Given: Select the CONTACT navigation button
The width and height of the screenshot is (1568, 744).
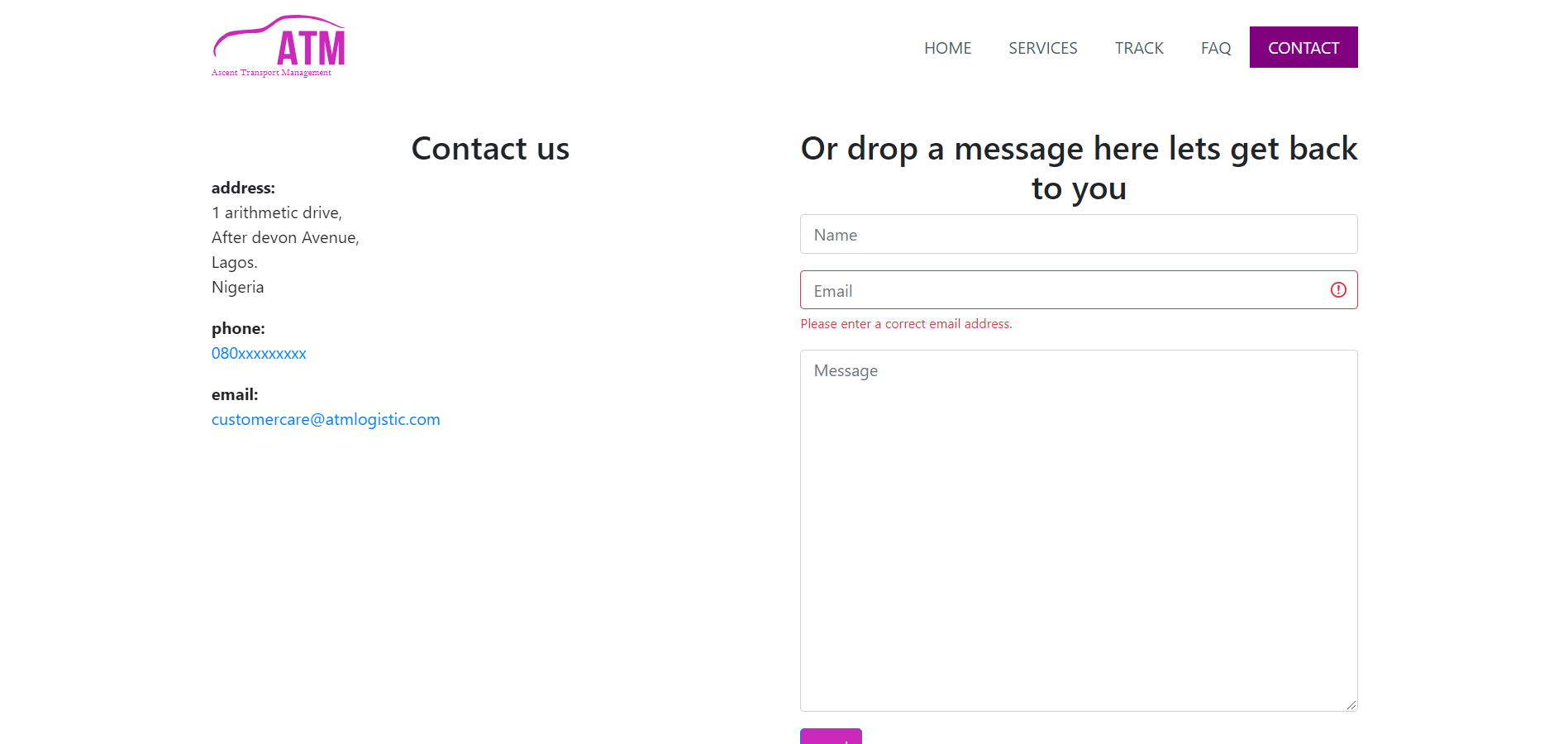Looking at the screenshot, I should click(x=1303, y=48).
